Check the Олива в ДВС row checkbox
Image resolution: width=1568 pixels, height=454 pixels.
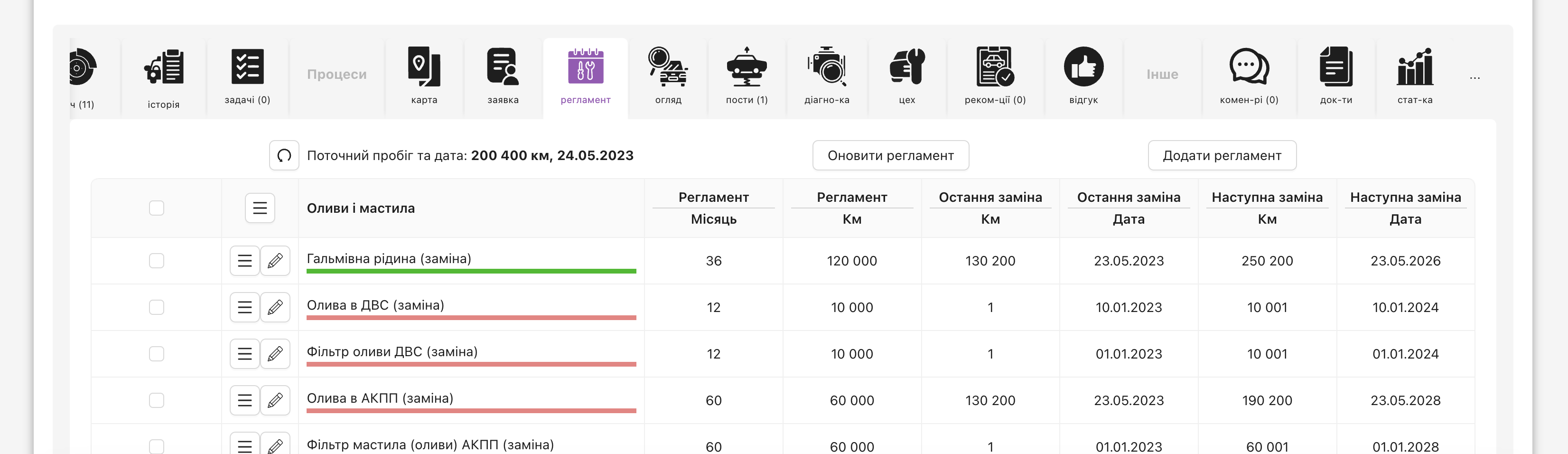point(157,307)
